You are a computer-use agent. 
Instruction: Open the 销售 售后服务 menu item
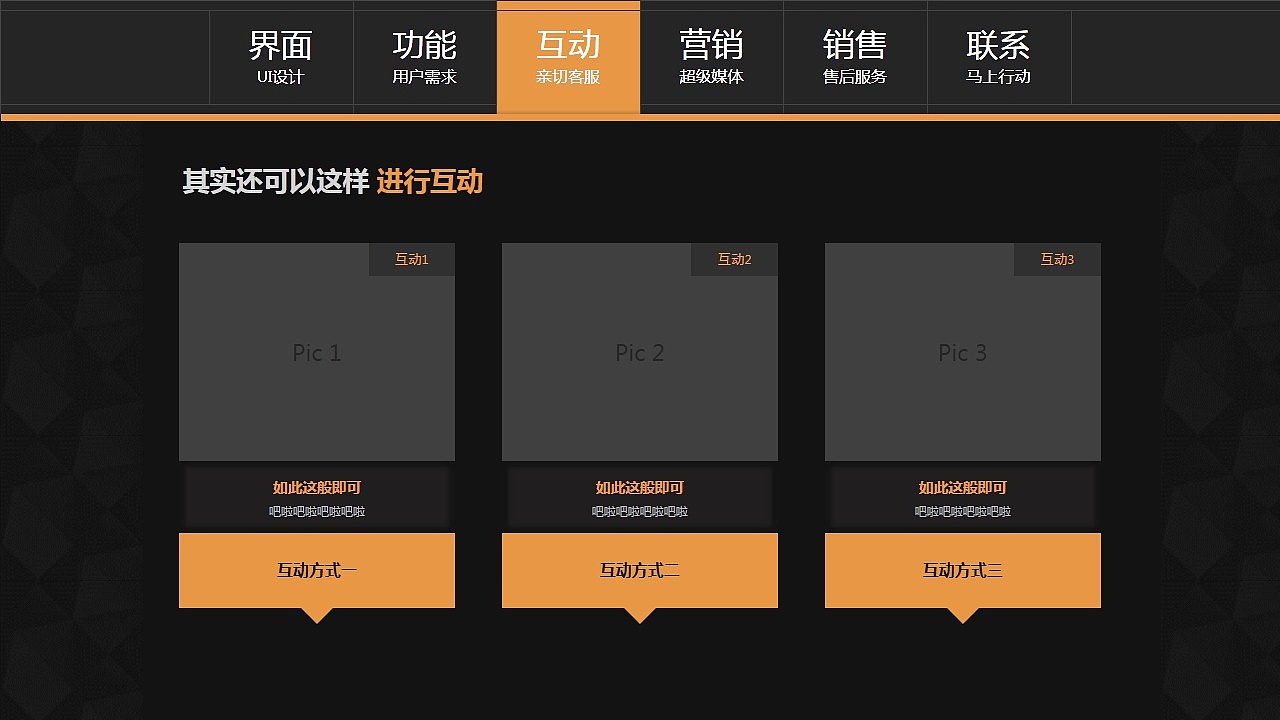pos(855,58)
